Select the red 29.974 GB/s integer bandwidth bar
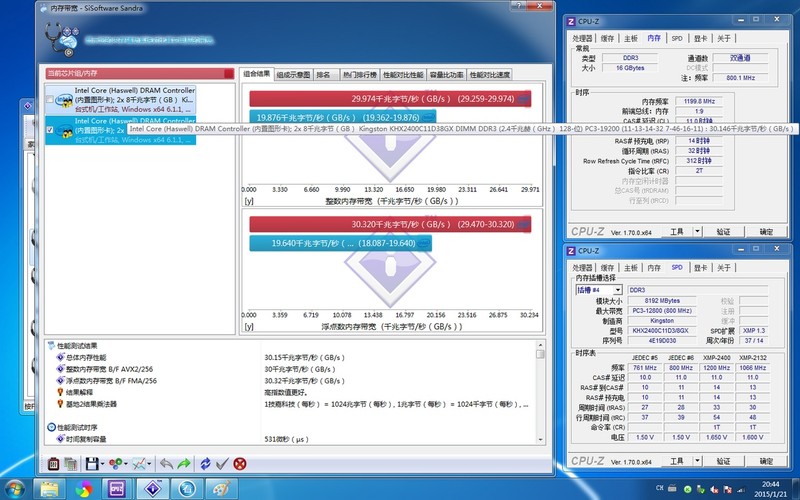800x500 pixels. pos(390,99)
